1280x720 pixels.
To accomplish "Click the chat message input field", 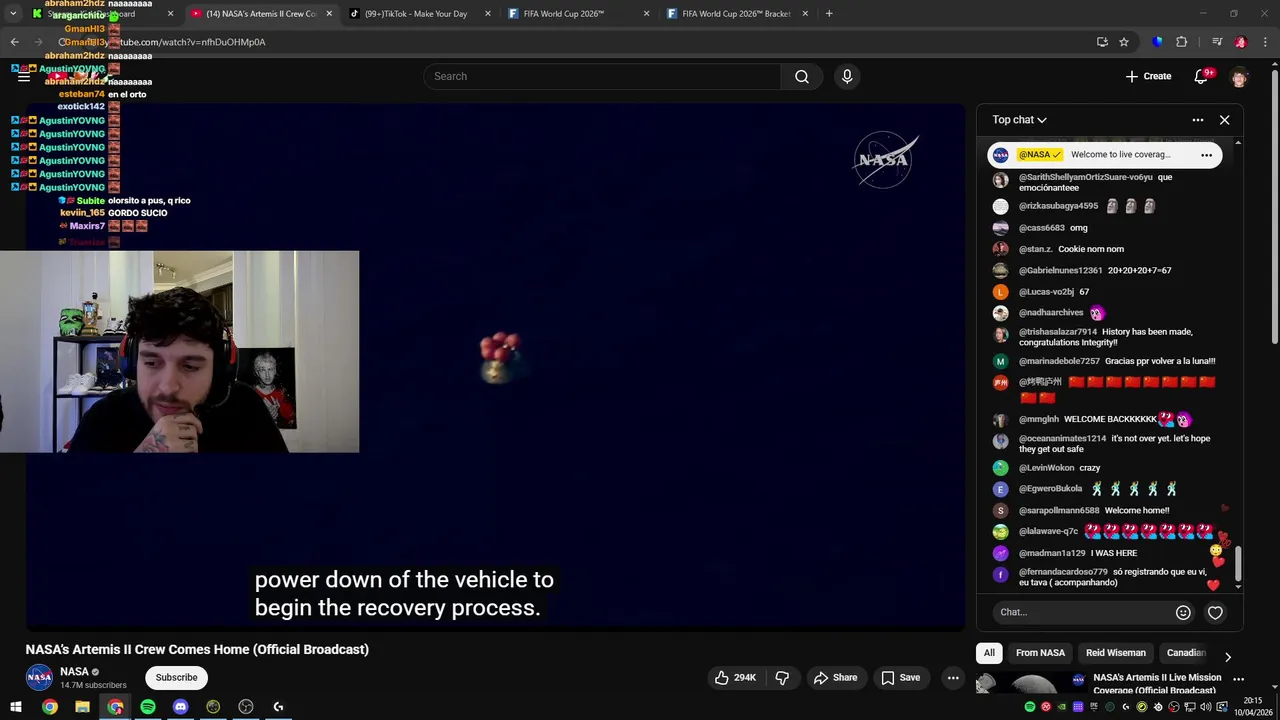I will click(x=1084, y=612).
